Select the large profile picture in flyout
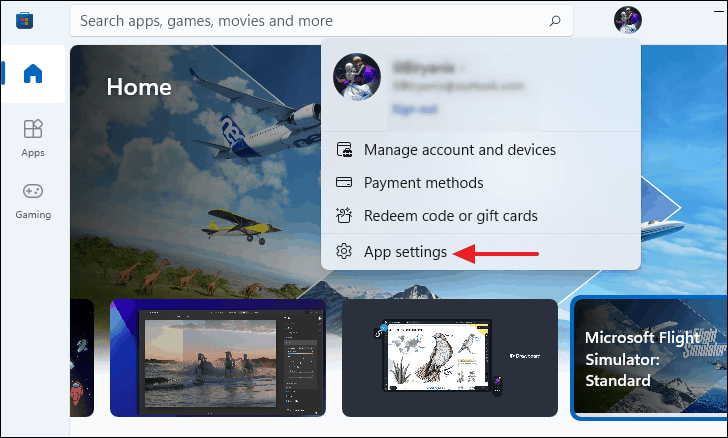 click(357, 77)
